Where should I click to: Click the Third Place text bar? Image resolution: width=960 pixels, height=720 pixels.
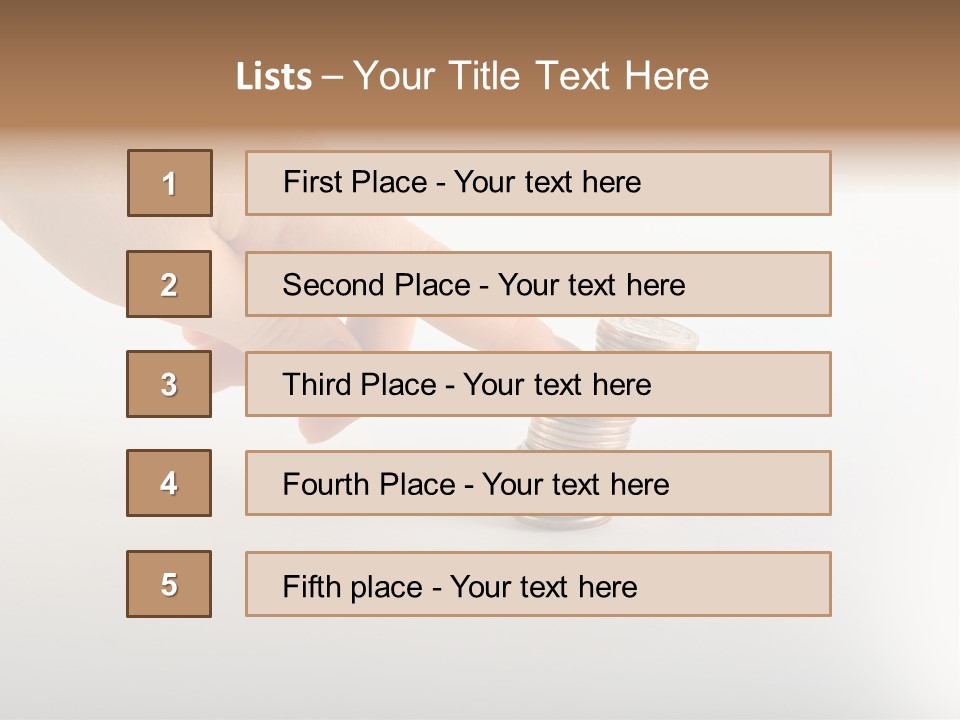(x=538, y=384)
